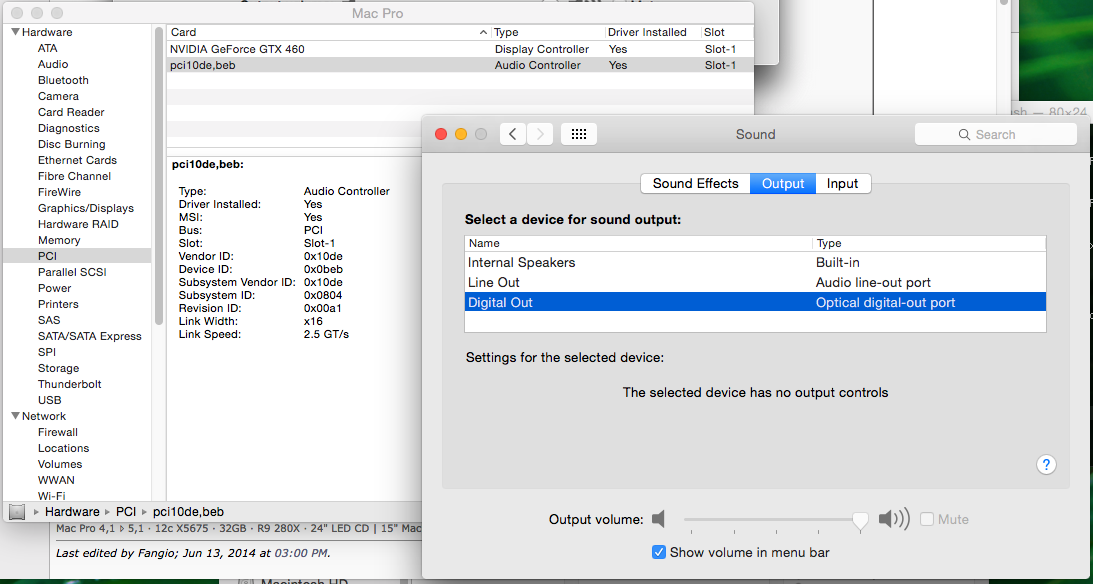Switch to the Input tab

pyautogui.click(x=843, y=184)
